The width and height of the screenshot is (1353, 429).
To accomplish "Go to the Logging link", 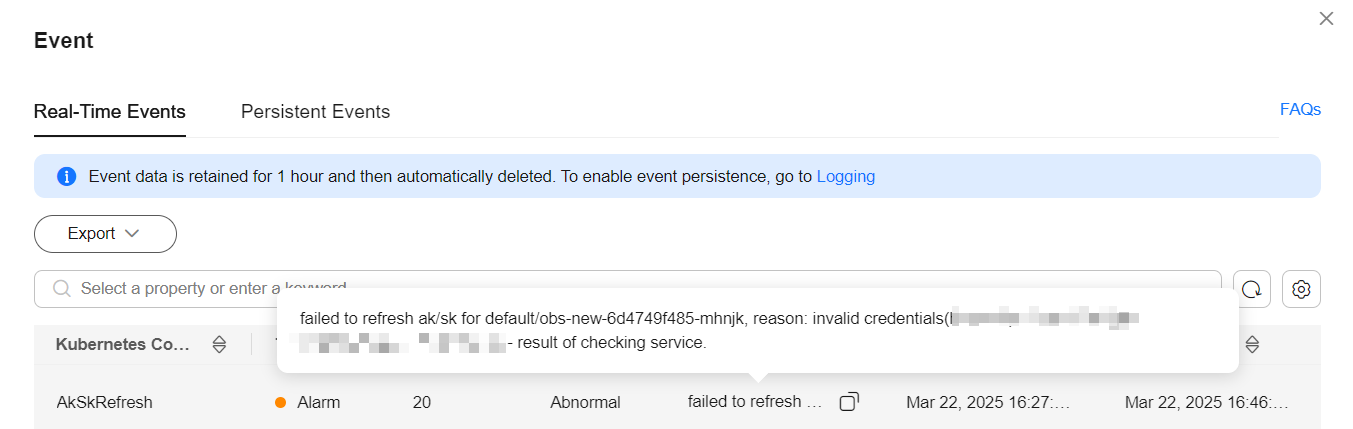I will (x=846, y=177).
